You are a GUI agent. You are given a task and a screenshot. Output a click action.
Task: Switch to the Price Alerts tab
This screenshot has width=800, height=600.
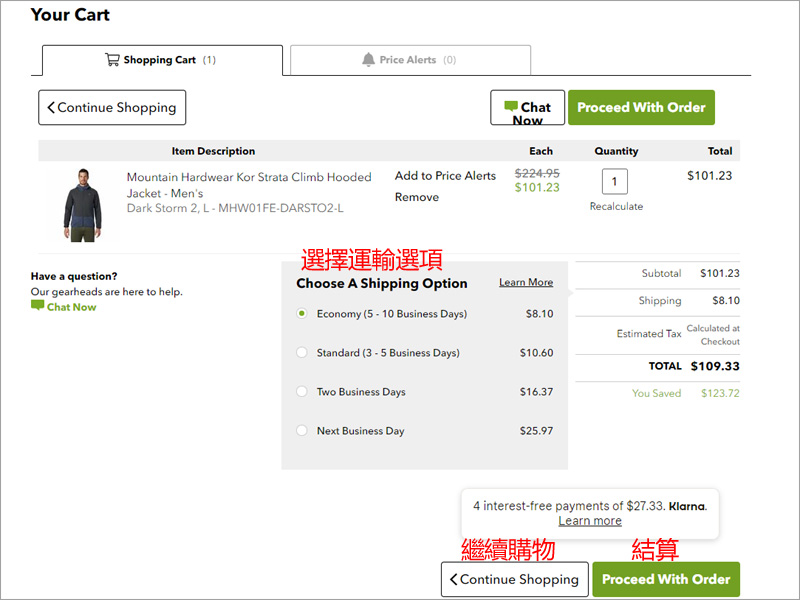click(x=410, y=60)
